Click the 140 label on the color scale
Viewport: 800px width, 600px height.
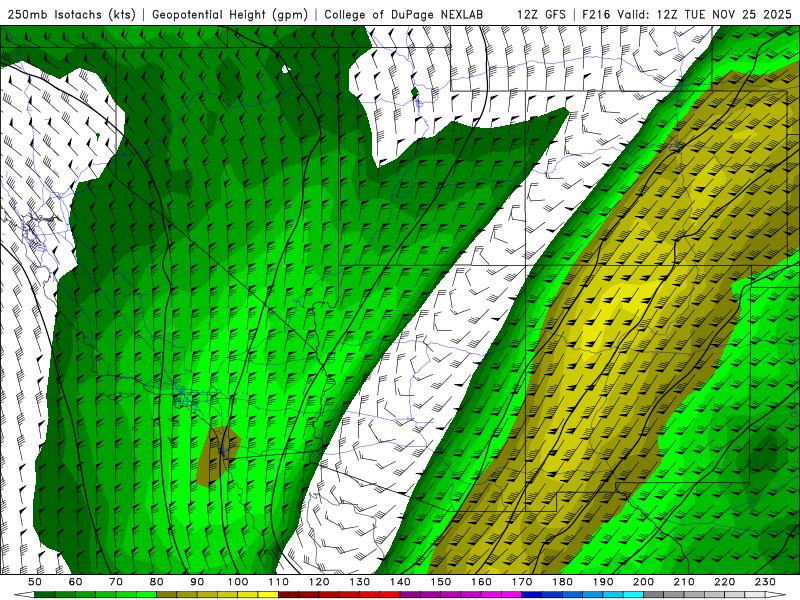coord(400,582)
